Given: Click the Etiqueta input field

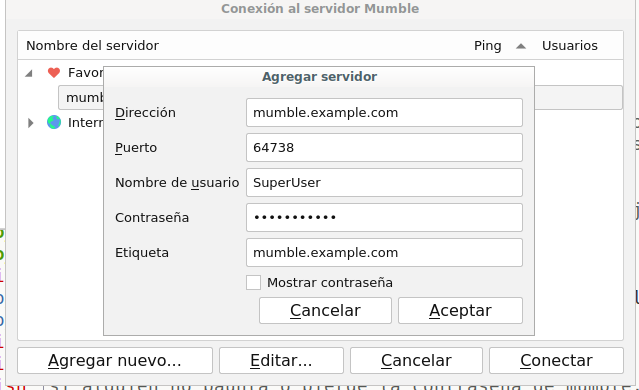Looking at the screenshot, I should tap(384, 253).
